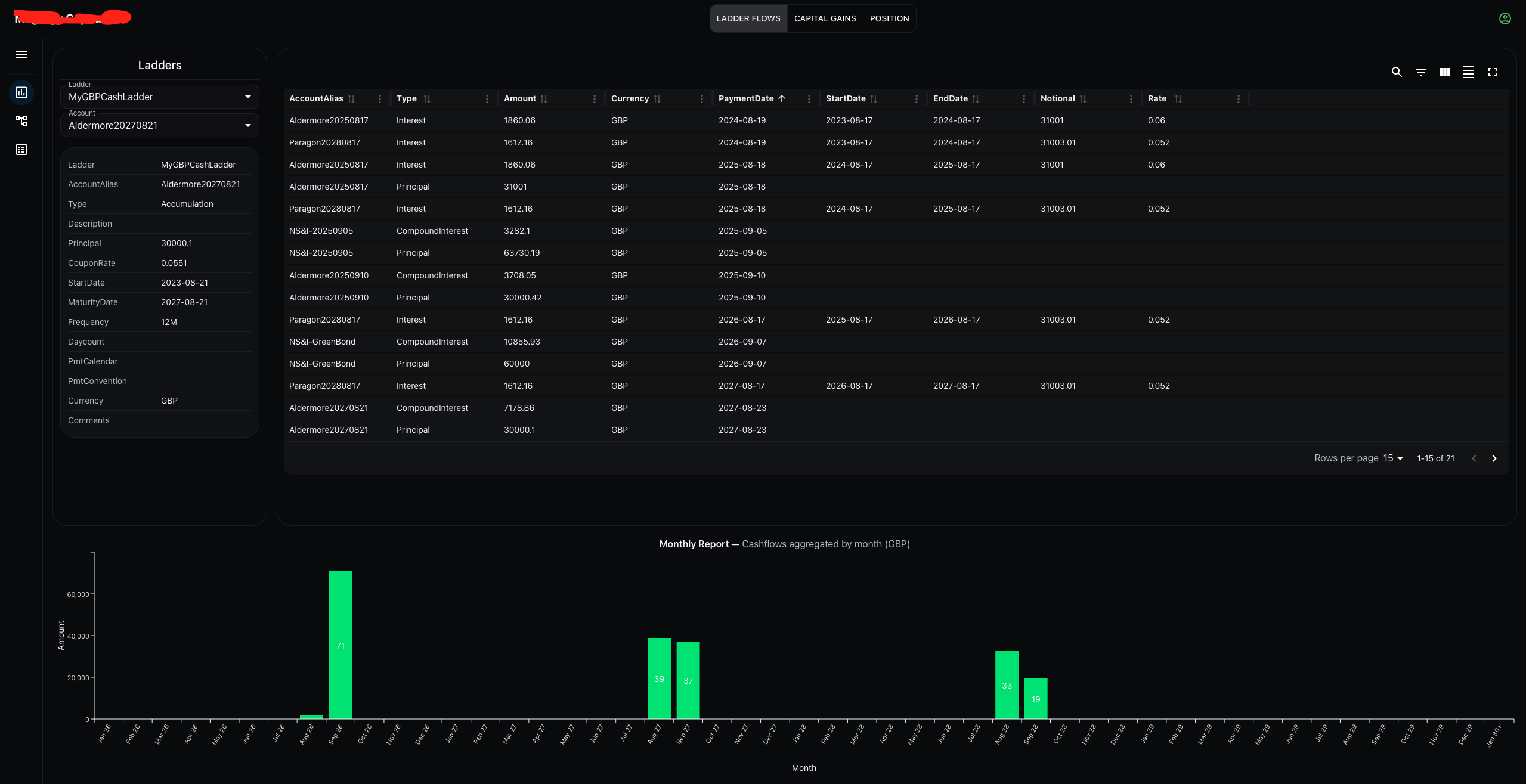The width and height of the screenshot is (1526, 784).
Task: Toggle the PaymentDate sort direction
Action: (782, 98)
